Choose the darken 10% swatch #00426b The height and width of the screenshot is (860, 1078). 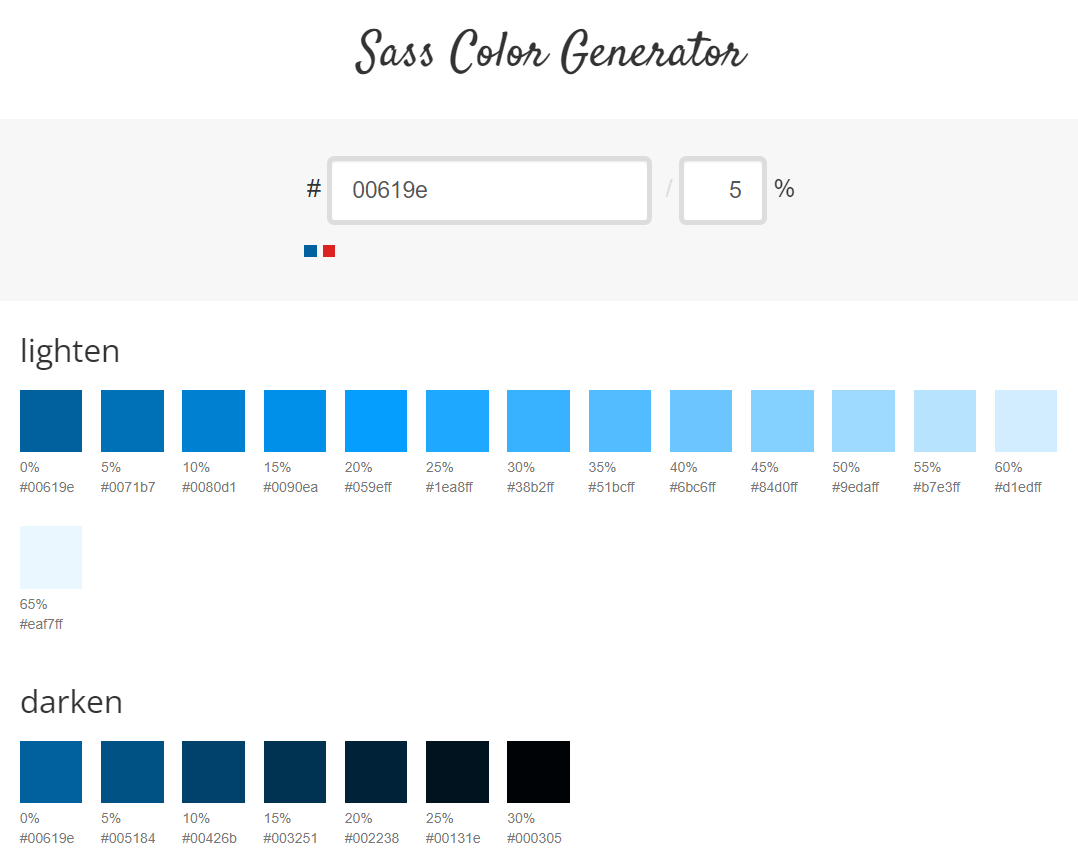(213, 772)
